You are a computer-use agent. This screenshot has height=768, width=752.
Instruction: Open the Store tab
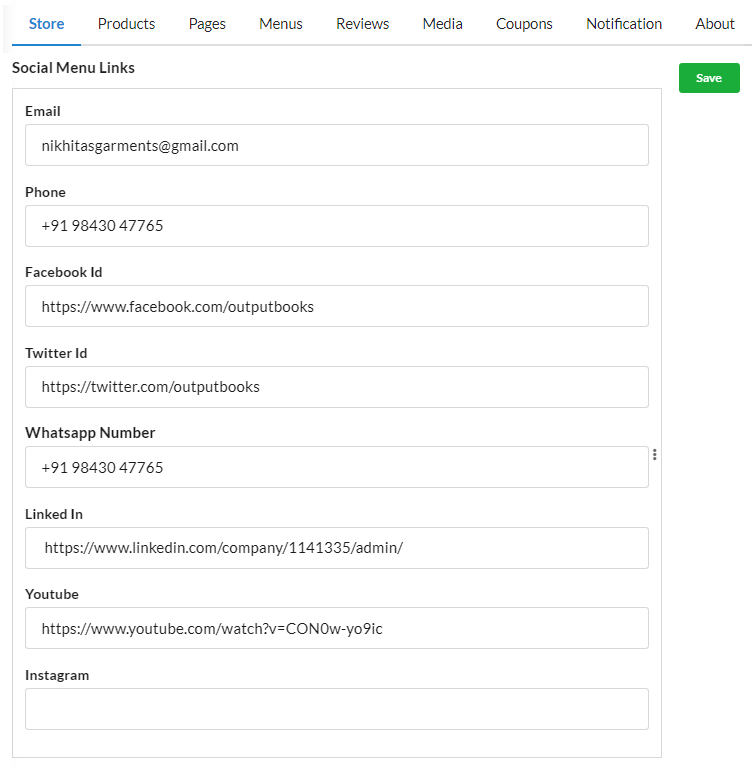[x=47, y=24]
